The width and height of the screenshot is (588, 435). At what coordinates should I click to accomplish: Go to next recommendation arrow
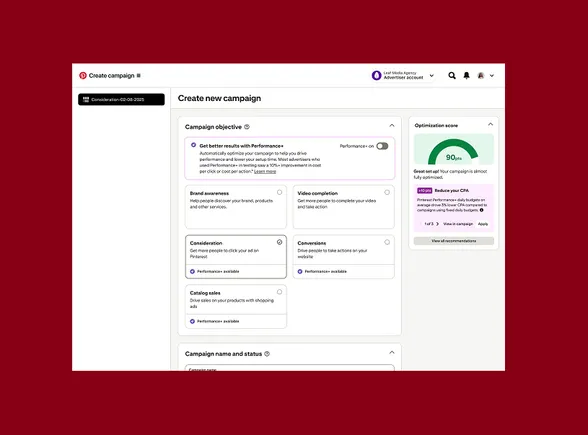coord(437,224)
